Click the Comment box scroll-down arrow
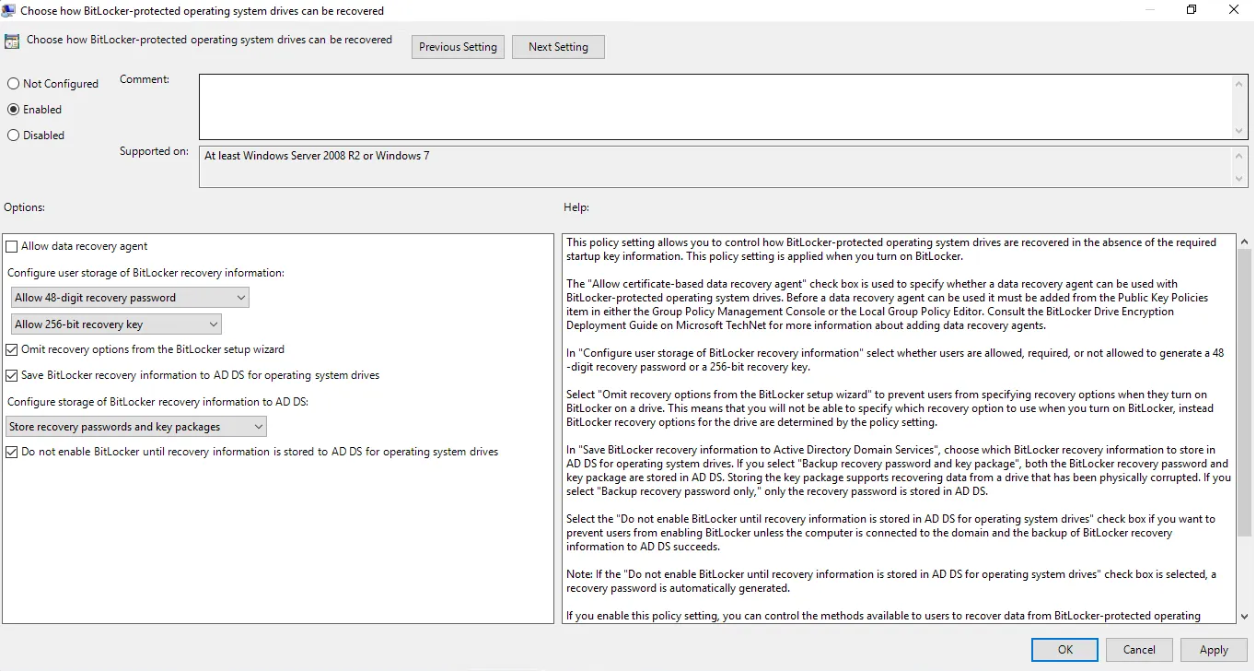The width and height of the screenshot is (1254, 671). (1240, 131)
